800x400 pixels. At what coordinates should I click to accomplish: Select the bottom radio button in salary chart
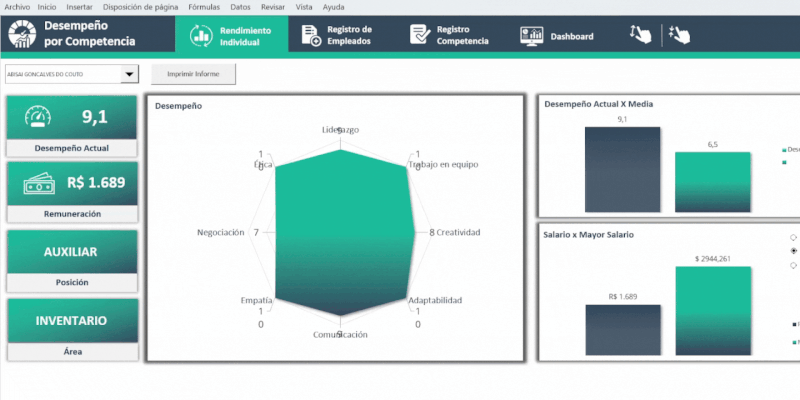793,265
